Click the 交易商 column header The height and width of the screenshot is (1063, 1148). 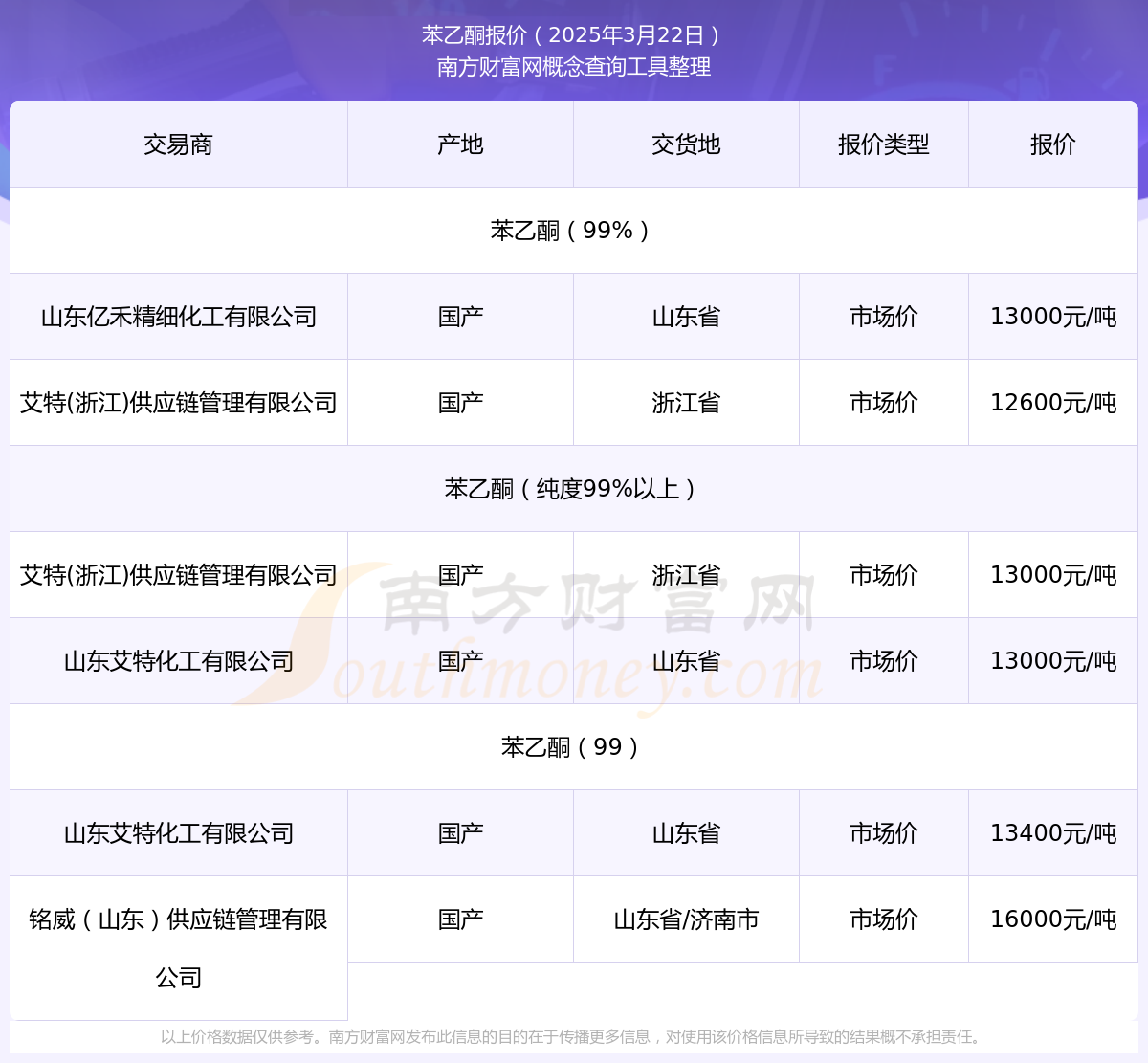pyautogui.click(x=178, y=144)
